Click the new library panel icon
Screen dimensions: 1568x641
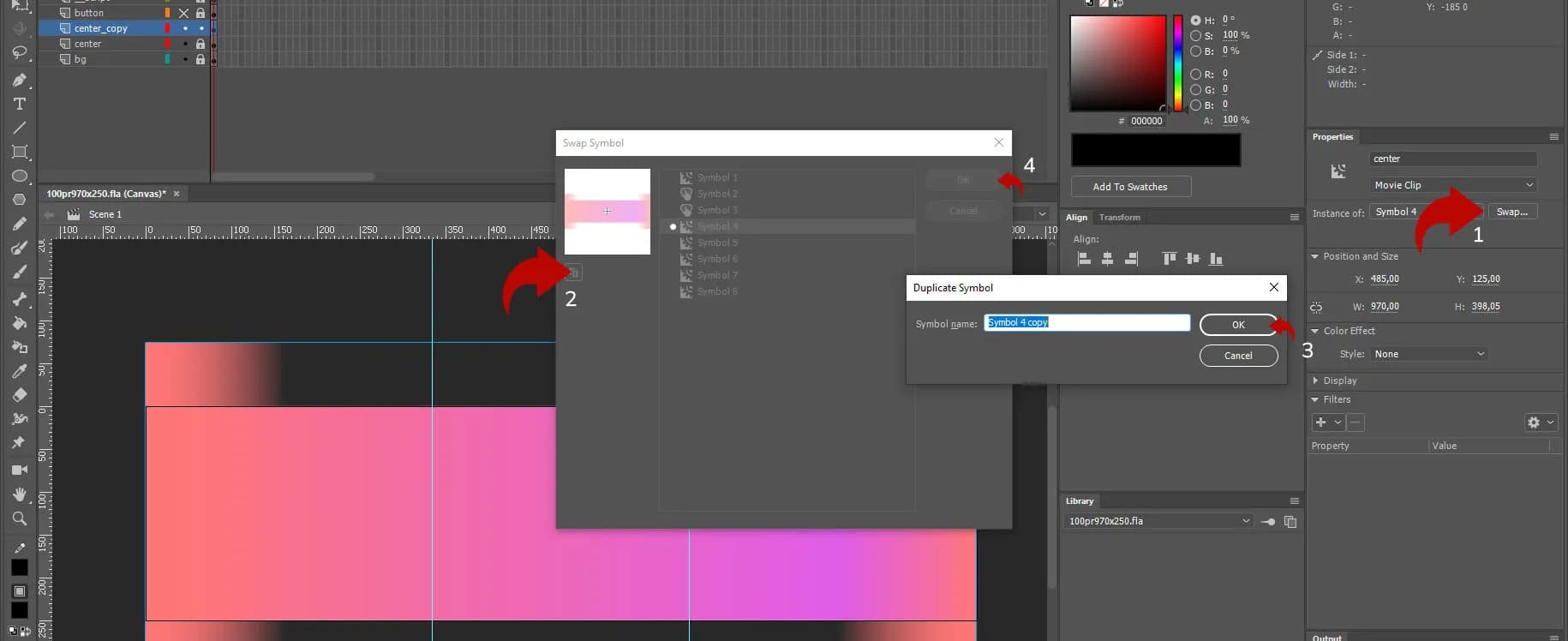pos(1290,521)
